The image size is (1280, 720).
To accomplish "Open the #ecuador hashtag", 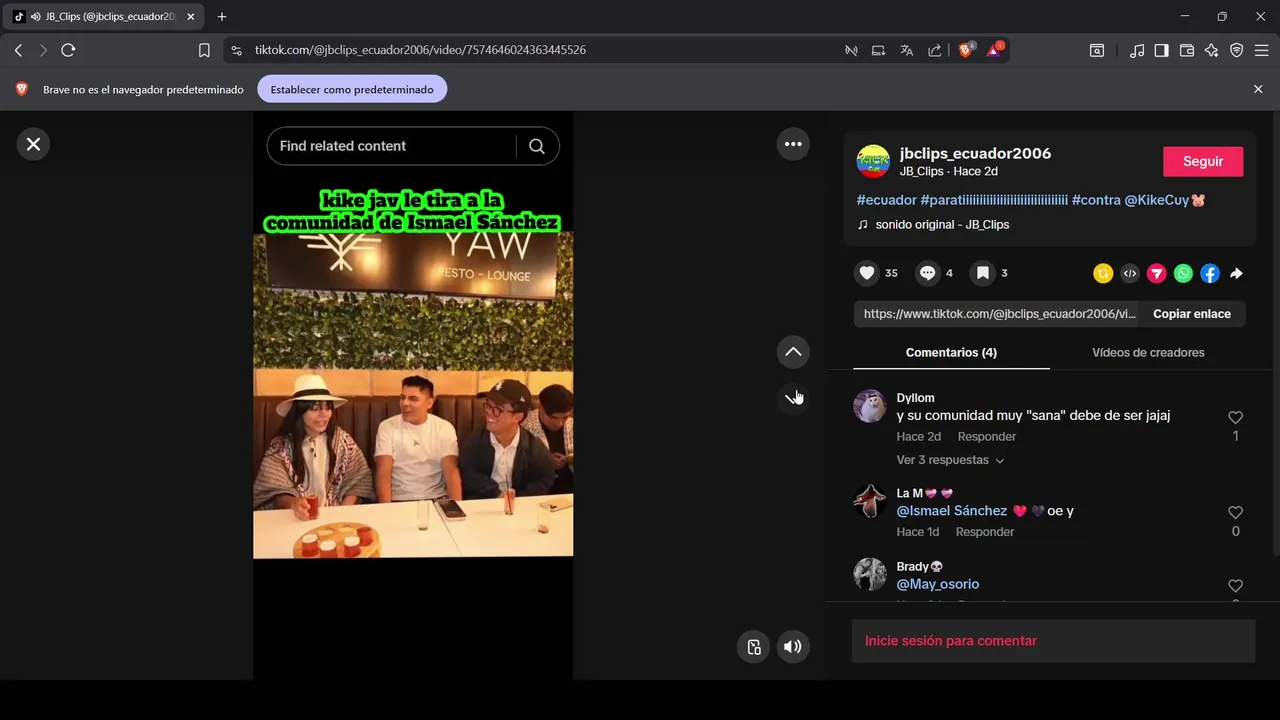I will pyautogui.click(x=887, y=200).
